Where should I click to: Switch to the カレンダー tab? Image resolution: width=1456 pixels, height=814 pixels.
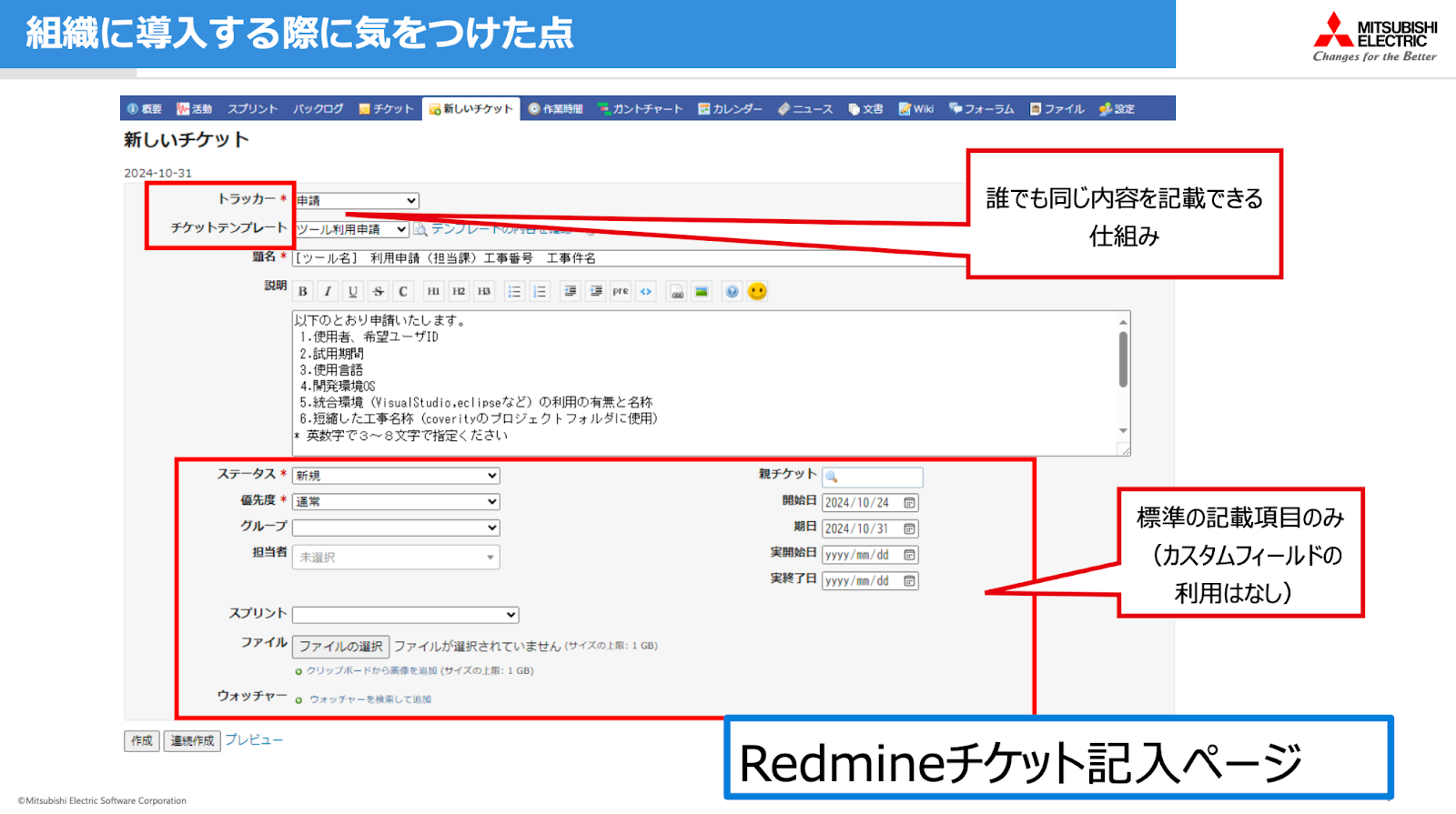731,108
